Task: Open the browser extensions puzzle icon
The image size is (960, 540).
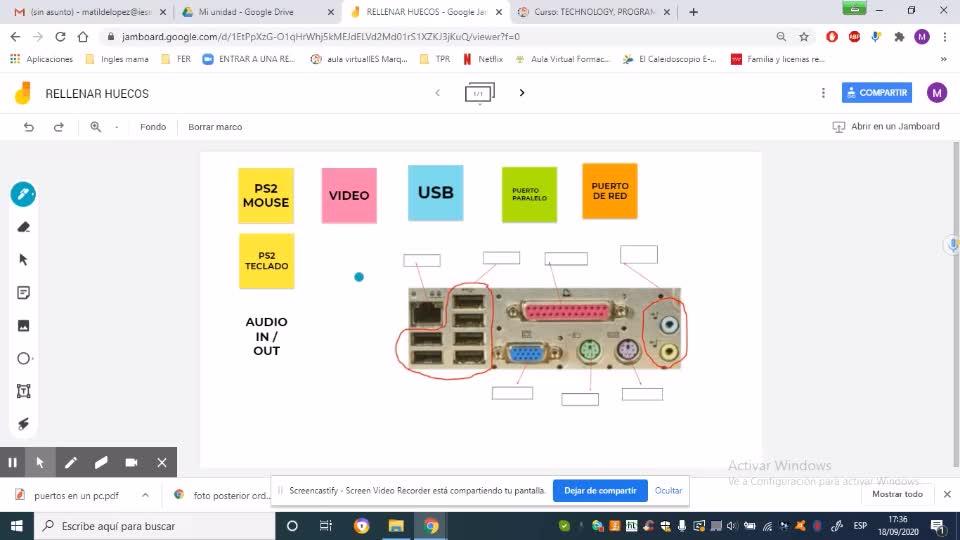Action: (899, 37)
